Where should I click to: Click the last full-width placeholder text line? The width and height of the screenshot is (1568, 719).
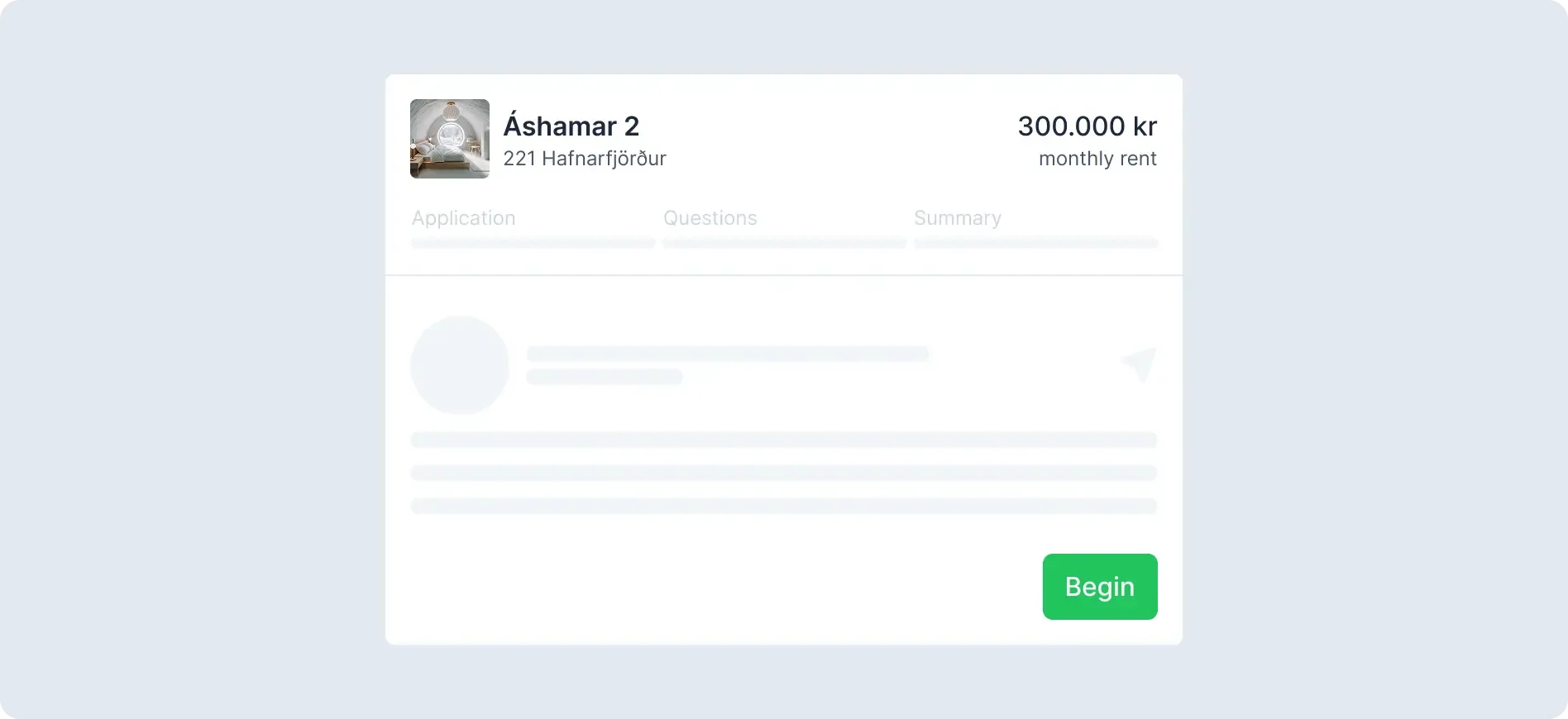(x=783, y=506)
